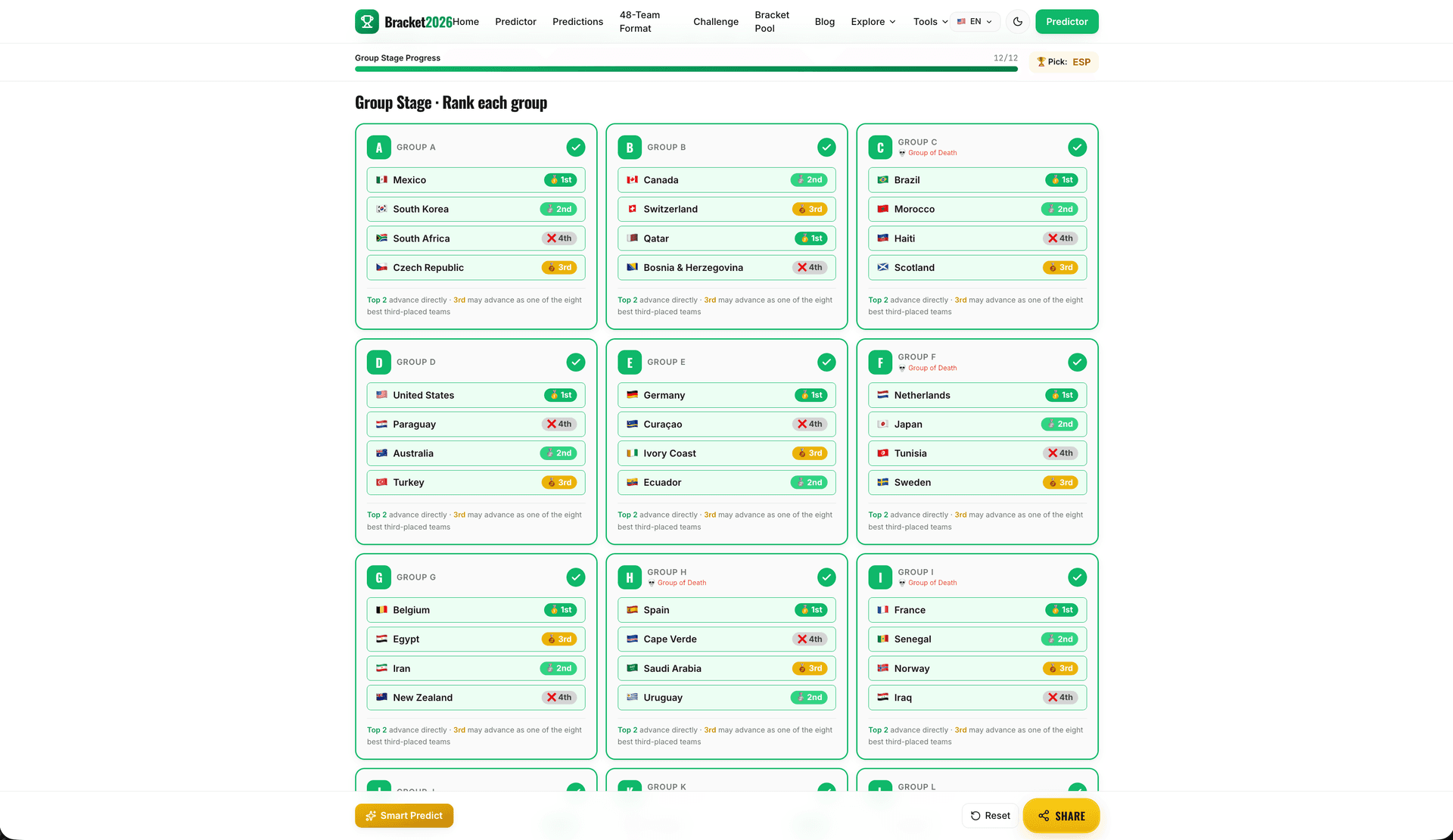Toggle dark mode moon icon

point(1018,21)
